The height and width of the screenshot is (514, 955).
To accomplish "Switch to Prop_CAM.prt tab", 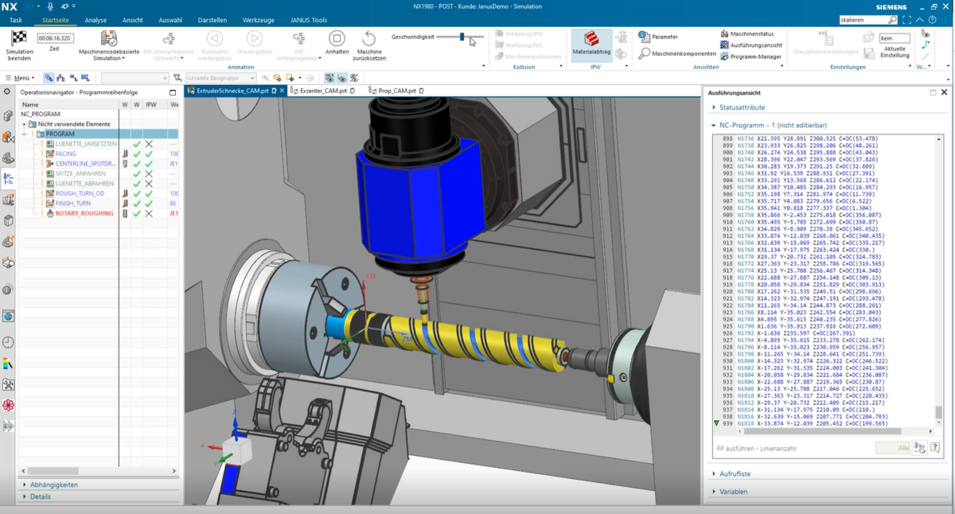I will tap(396, 91).
